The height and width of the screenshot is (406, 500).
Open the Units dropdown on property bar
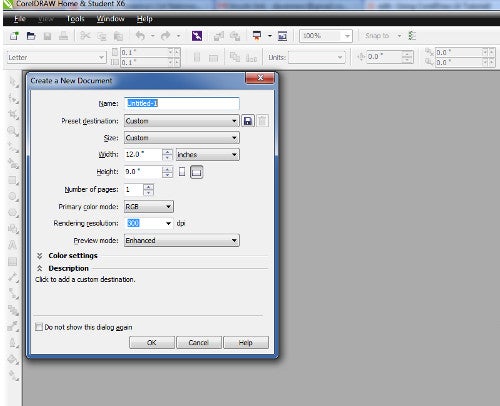point(316,57)
